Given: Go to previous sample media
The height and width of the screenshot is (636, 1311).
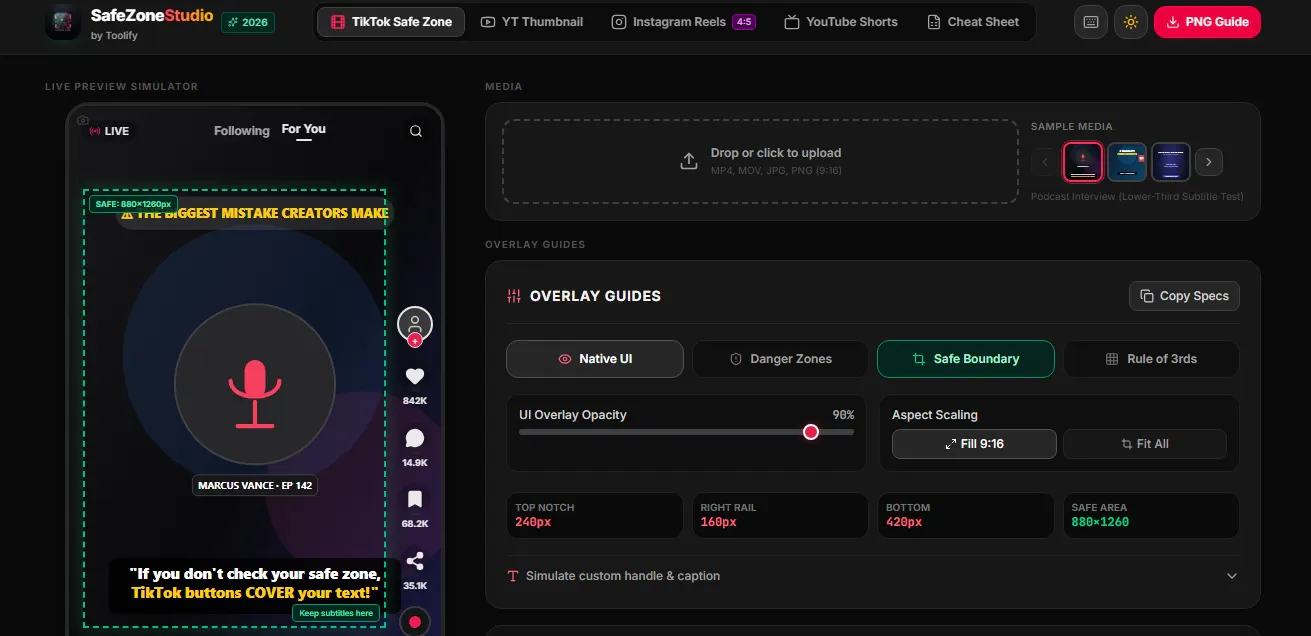Looking at the screenshot, I should [x=1044, y=162].
